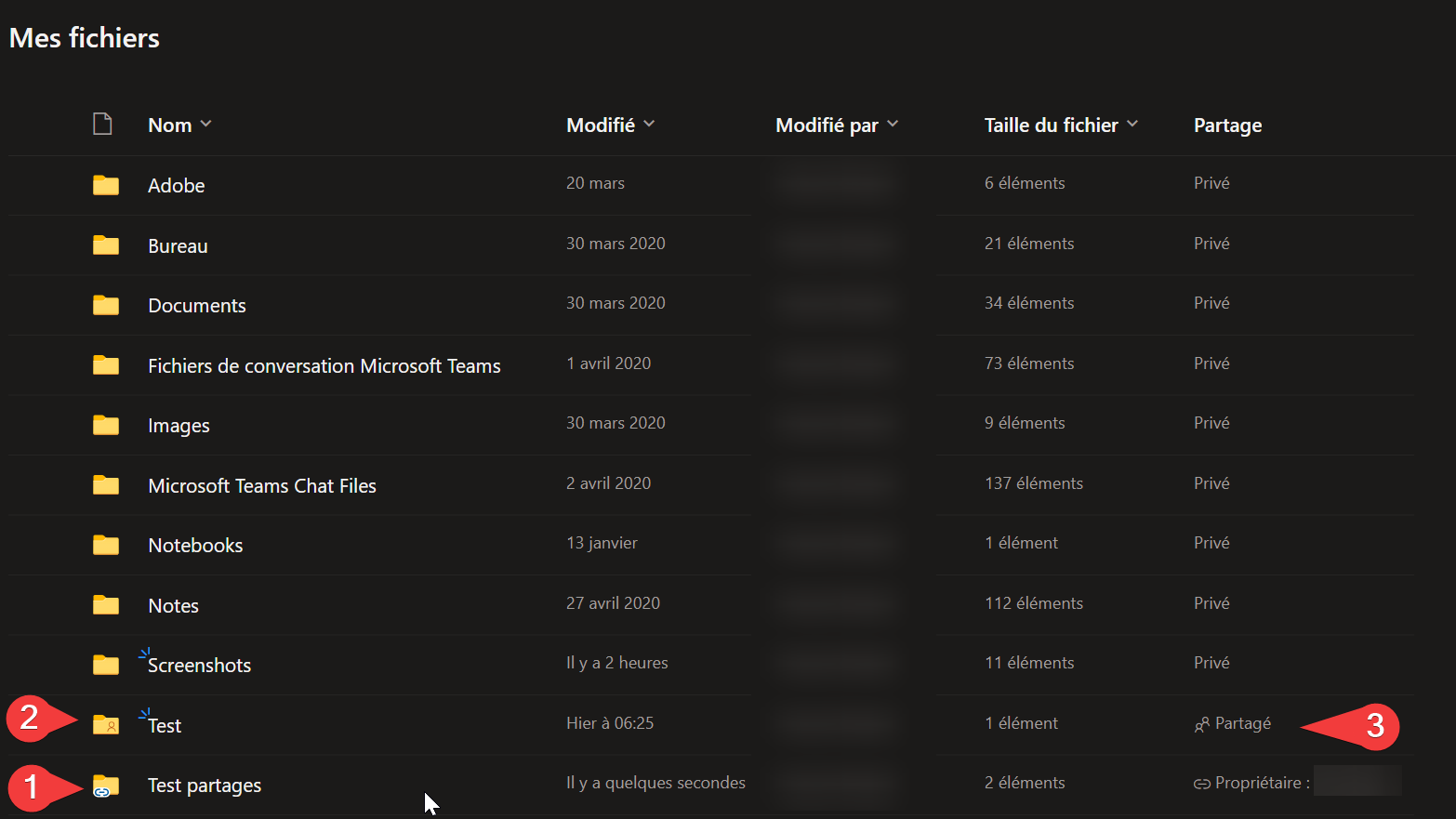Viewport: 1456px width, 819px height.
Task: Open the Modifié column dropdown
Action: click(x=649, y=124)
